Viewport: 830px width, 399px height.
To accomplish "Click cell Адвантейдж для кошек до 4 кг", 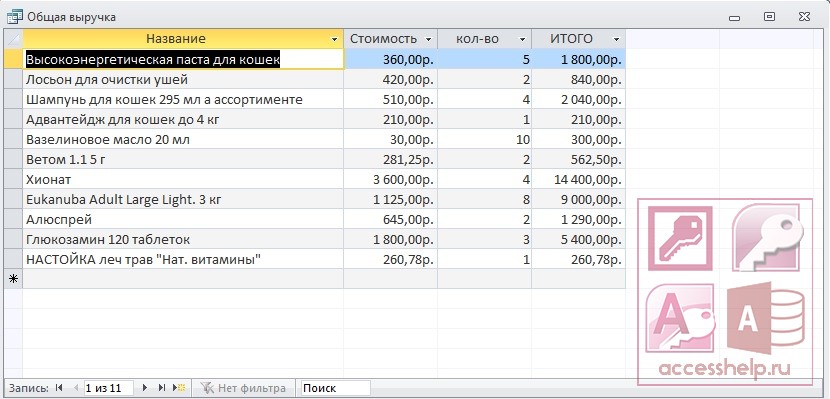I will click(183, 120).
